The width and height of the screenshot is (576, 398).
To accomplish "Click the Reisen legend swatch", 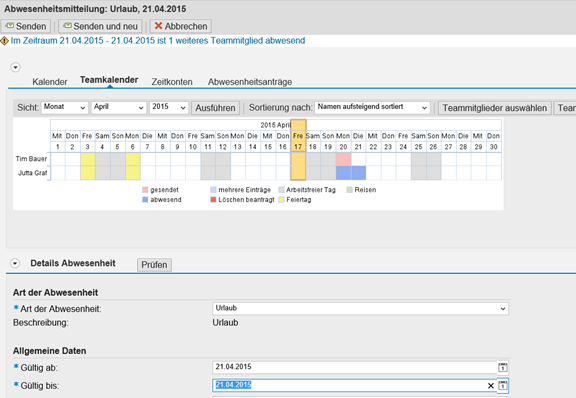I will (x=349, y=190).
